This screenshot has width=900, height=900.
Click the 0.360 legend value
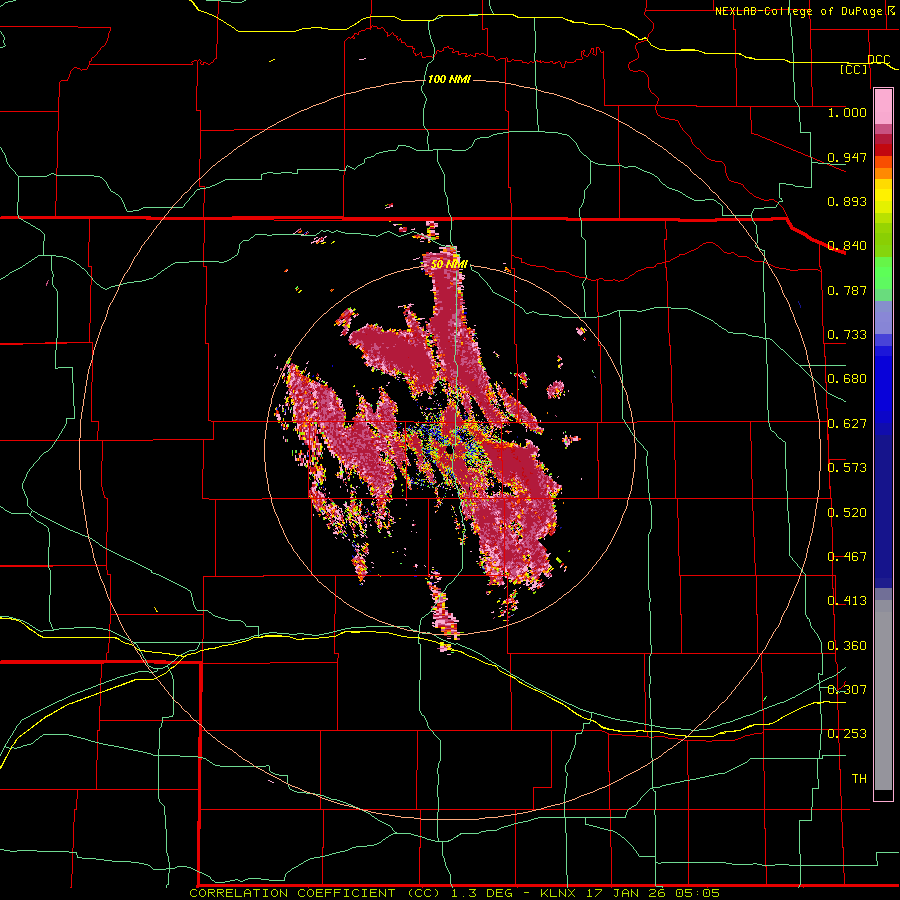click(x=847, y=646)
